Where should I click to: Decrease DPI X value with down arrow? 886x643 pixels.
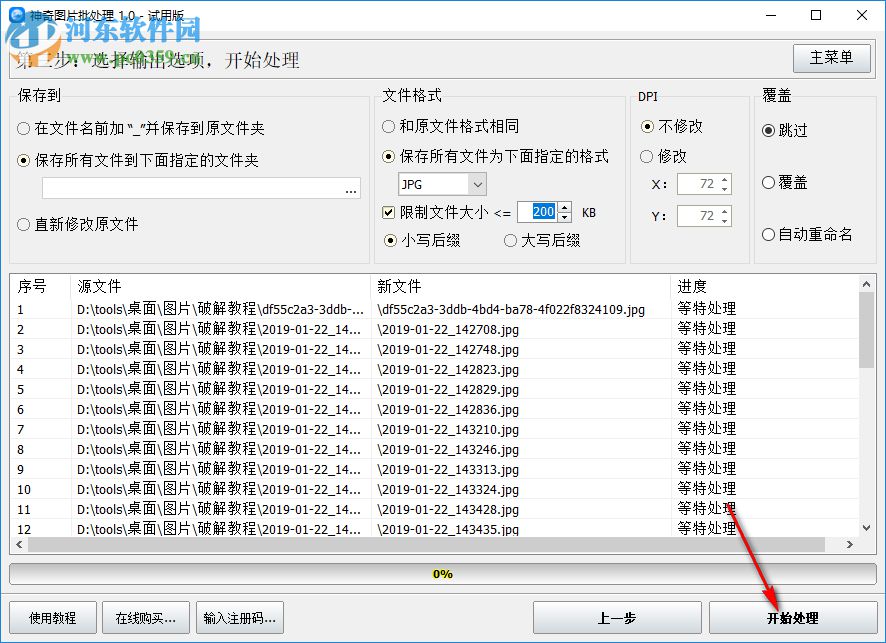[x=725, y=189]
